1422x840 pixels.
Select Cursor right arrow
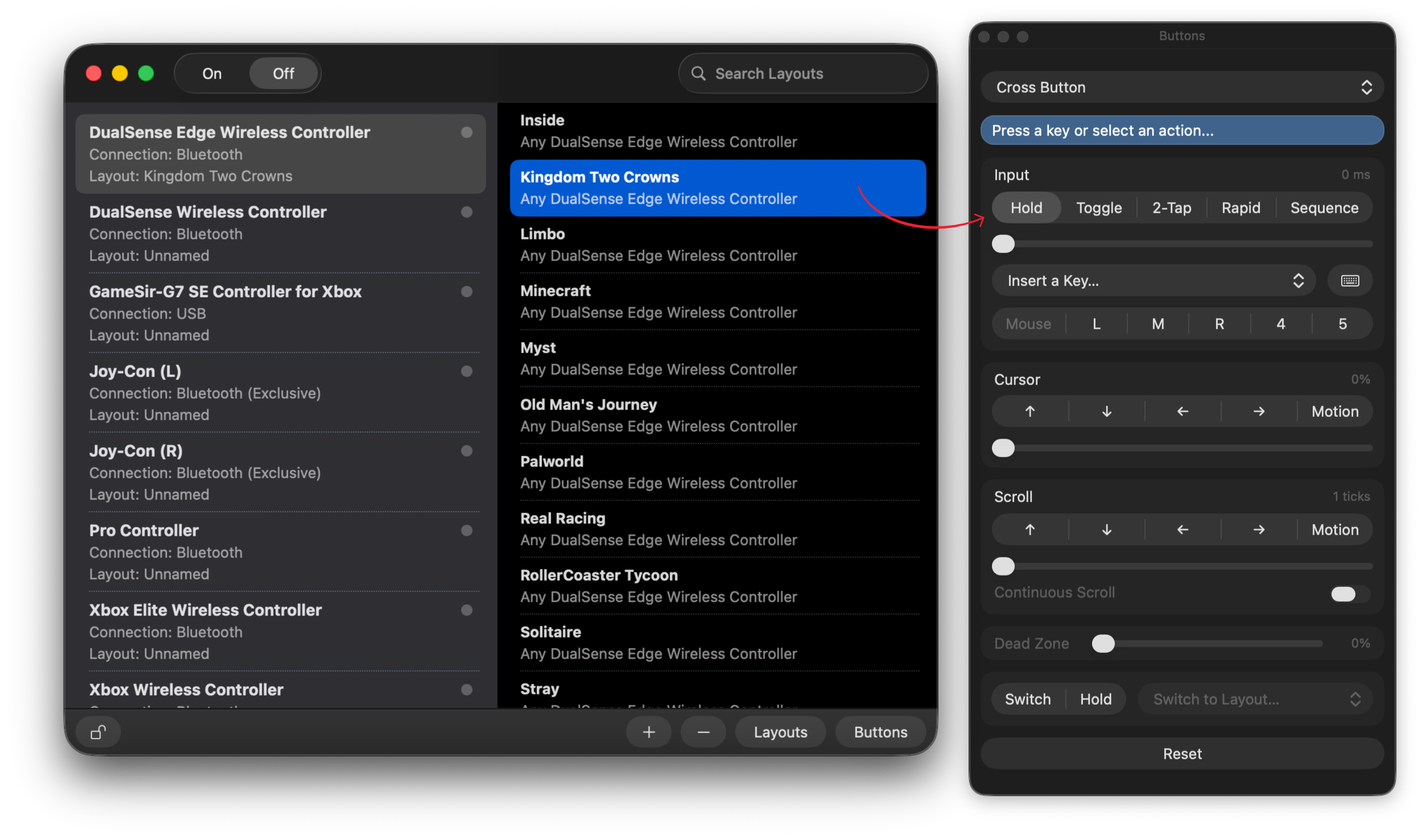click(1259, 411)
